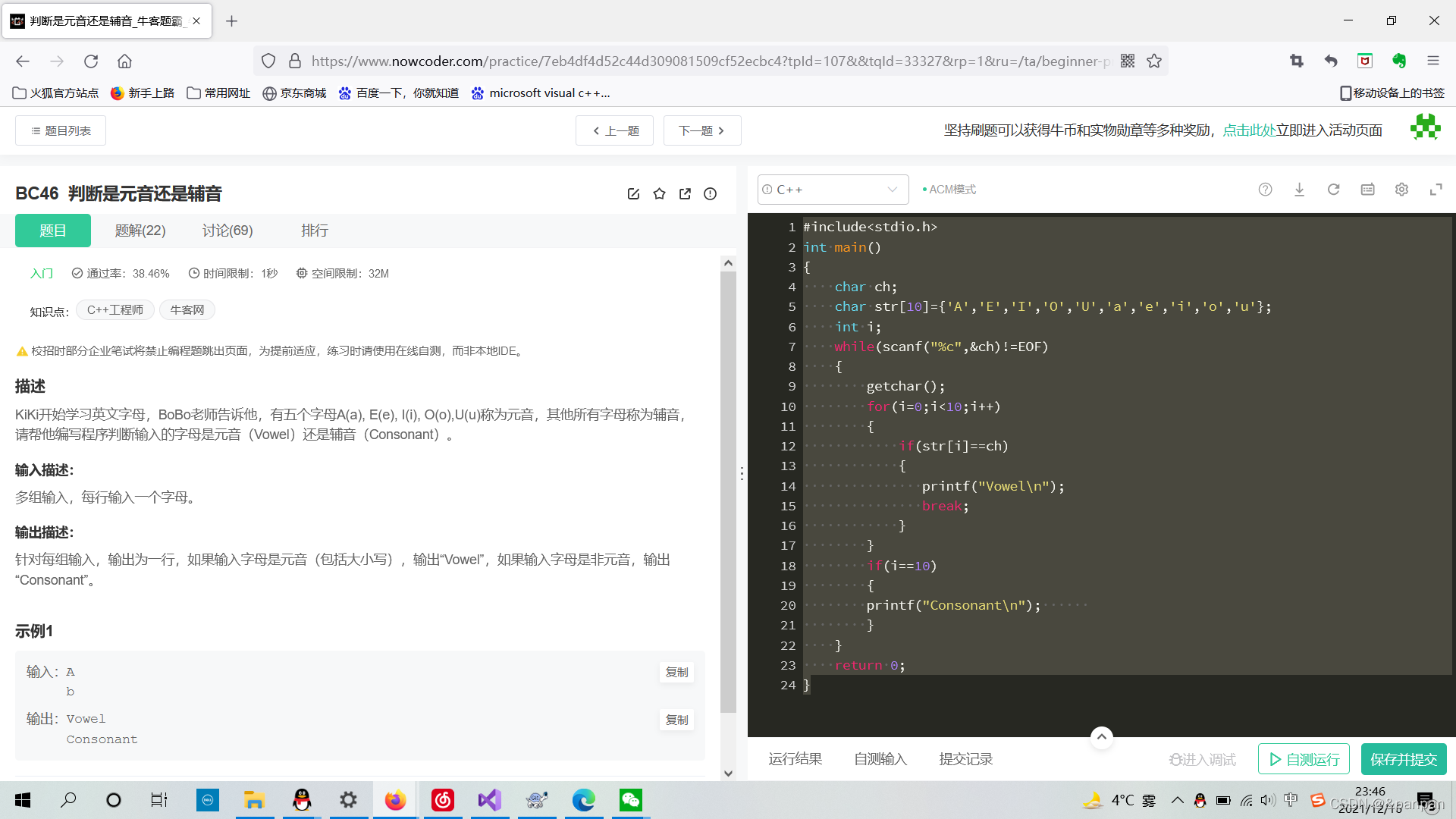Switch to the 排行 tab
The height and width of the screenshot is (819, 1456).
(x=314, y=231)
